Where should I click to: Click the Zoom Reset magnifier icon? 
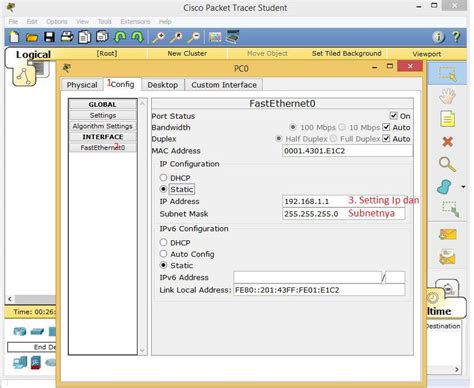click(x=177, y=37)
